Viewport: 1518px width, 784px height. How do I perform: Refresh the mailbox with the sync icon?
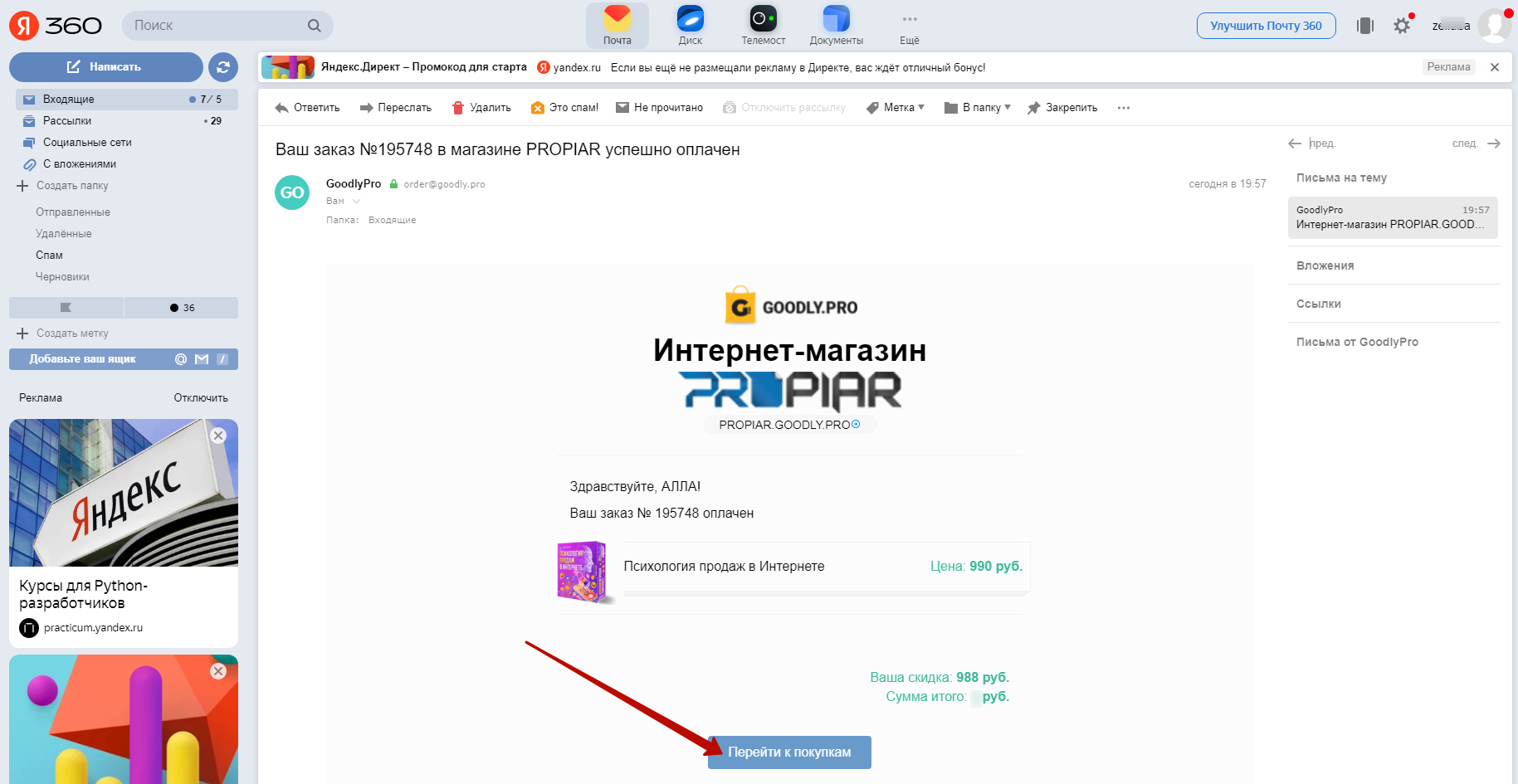click(x=223, y=67)
